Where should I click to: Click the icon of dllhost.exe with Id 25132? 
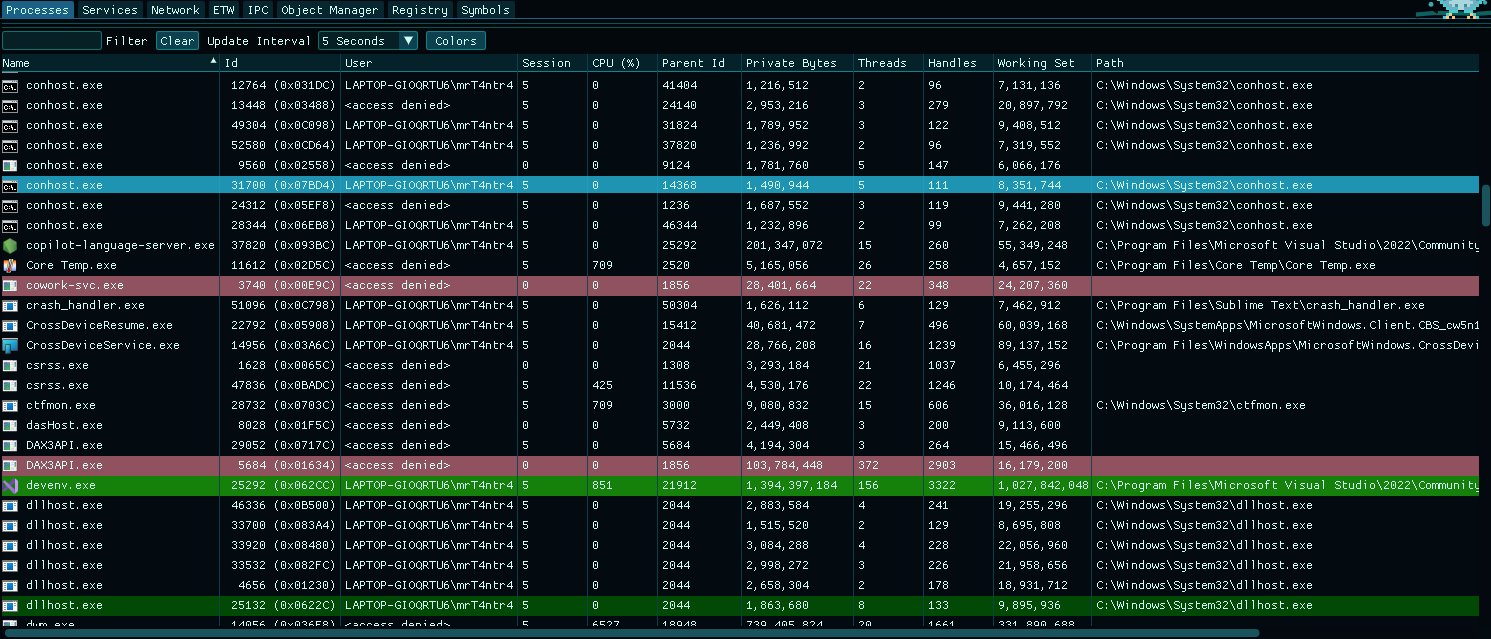[x=10, y=605]
